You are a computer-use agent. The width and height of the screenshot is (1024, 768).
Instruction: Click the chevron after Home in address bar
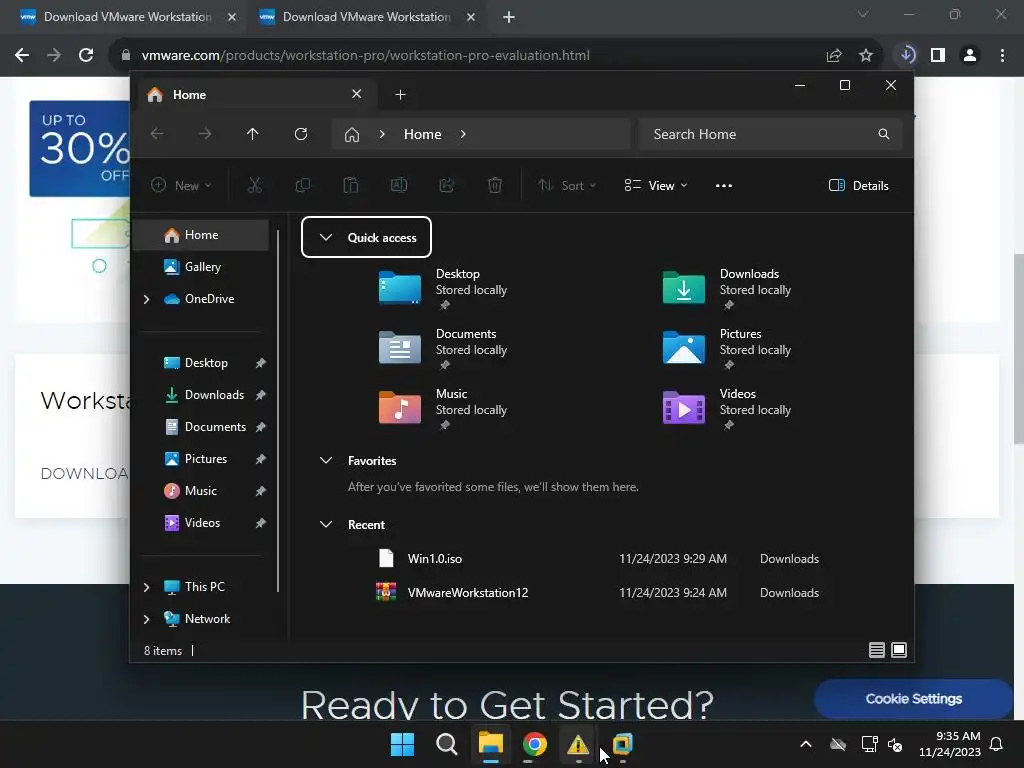click(463, 134)
